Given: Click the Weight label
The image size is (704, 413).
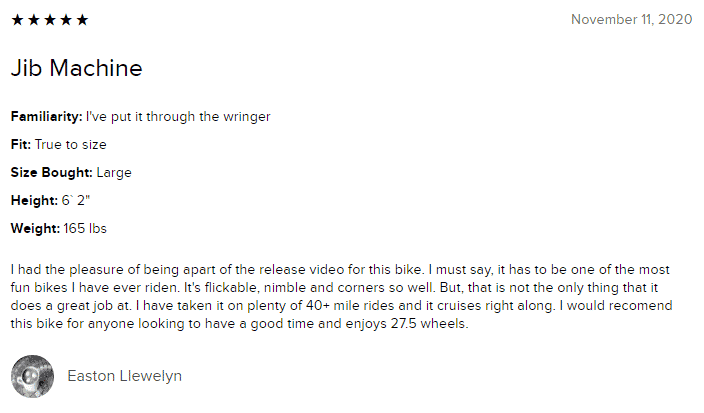Looking at the screenshot, I should [x=35, y=228].
